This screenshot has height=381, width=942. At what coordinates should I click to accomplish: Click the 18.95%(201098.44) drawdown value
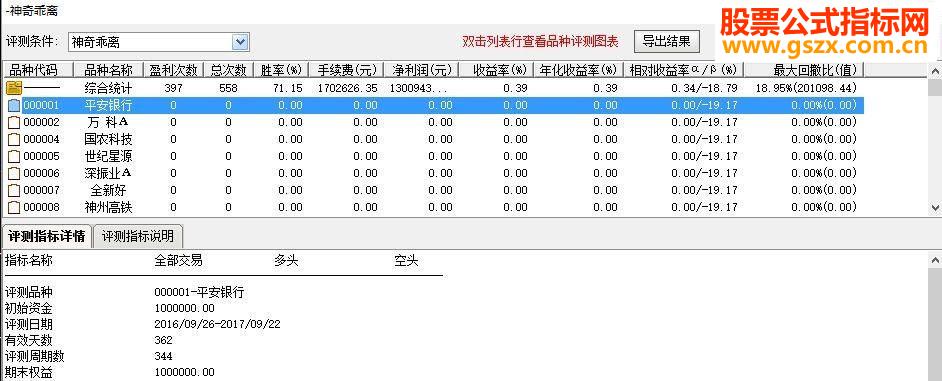point(806,88)
